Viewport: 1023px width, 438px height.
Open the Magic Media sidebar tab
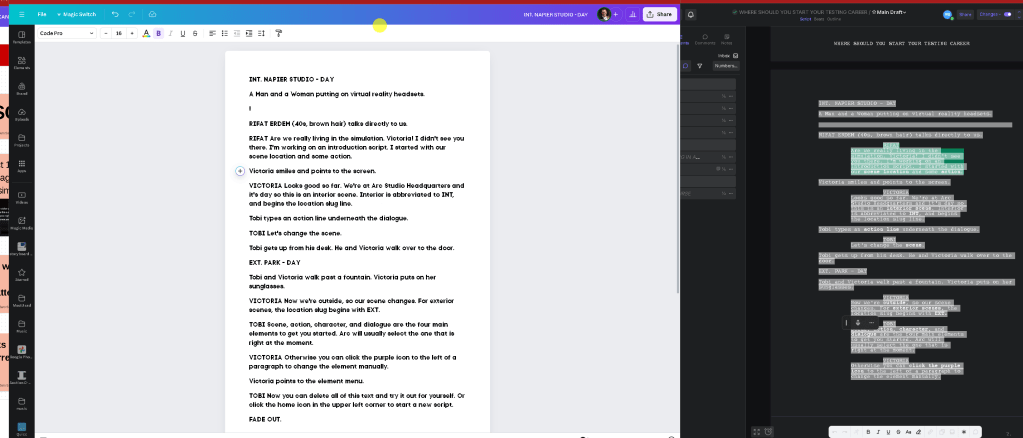22,224
